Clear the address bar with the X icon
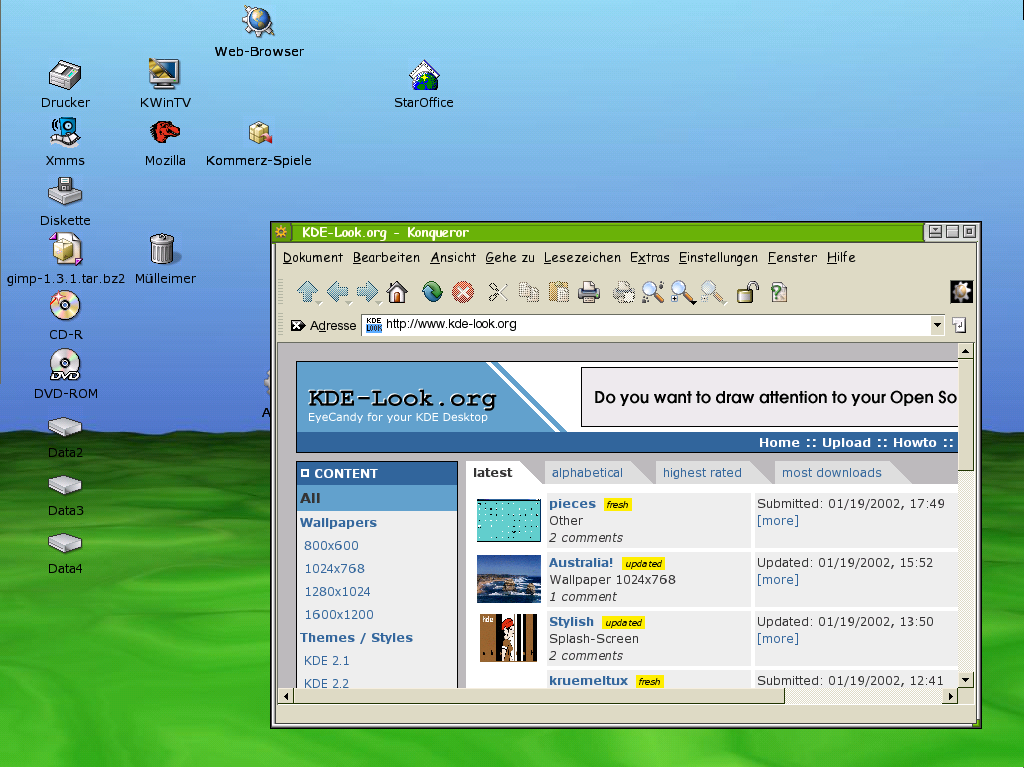This screenshot has height=768, width=1024. (x=298, y=325)
